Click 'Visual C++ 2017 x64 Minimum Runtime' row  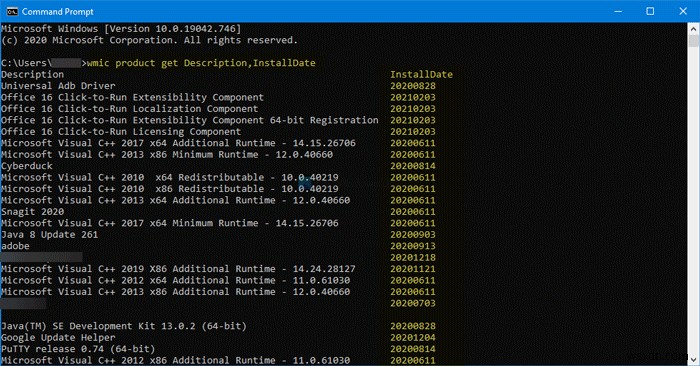(x=170, y=223)
